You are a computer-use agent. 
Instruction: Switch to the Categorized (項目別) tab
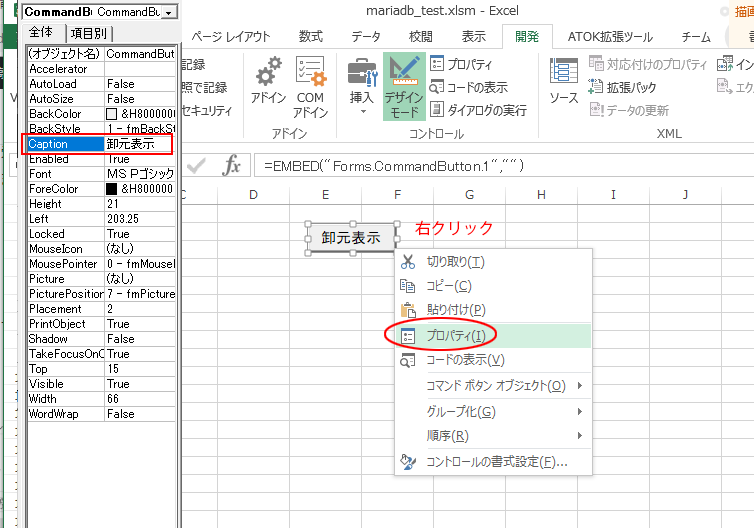click(88, 33)
